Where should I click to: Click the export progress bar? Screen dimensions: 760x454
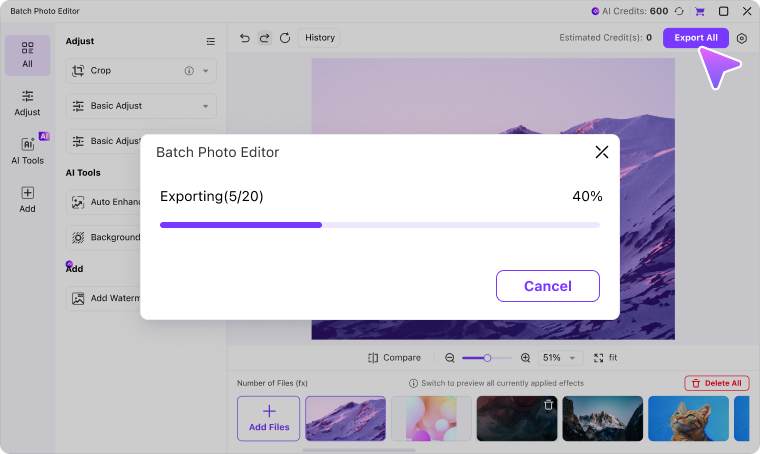point(380,225)
